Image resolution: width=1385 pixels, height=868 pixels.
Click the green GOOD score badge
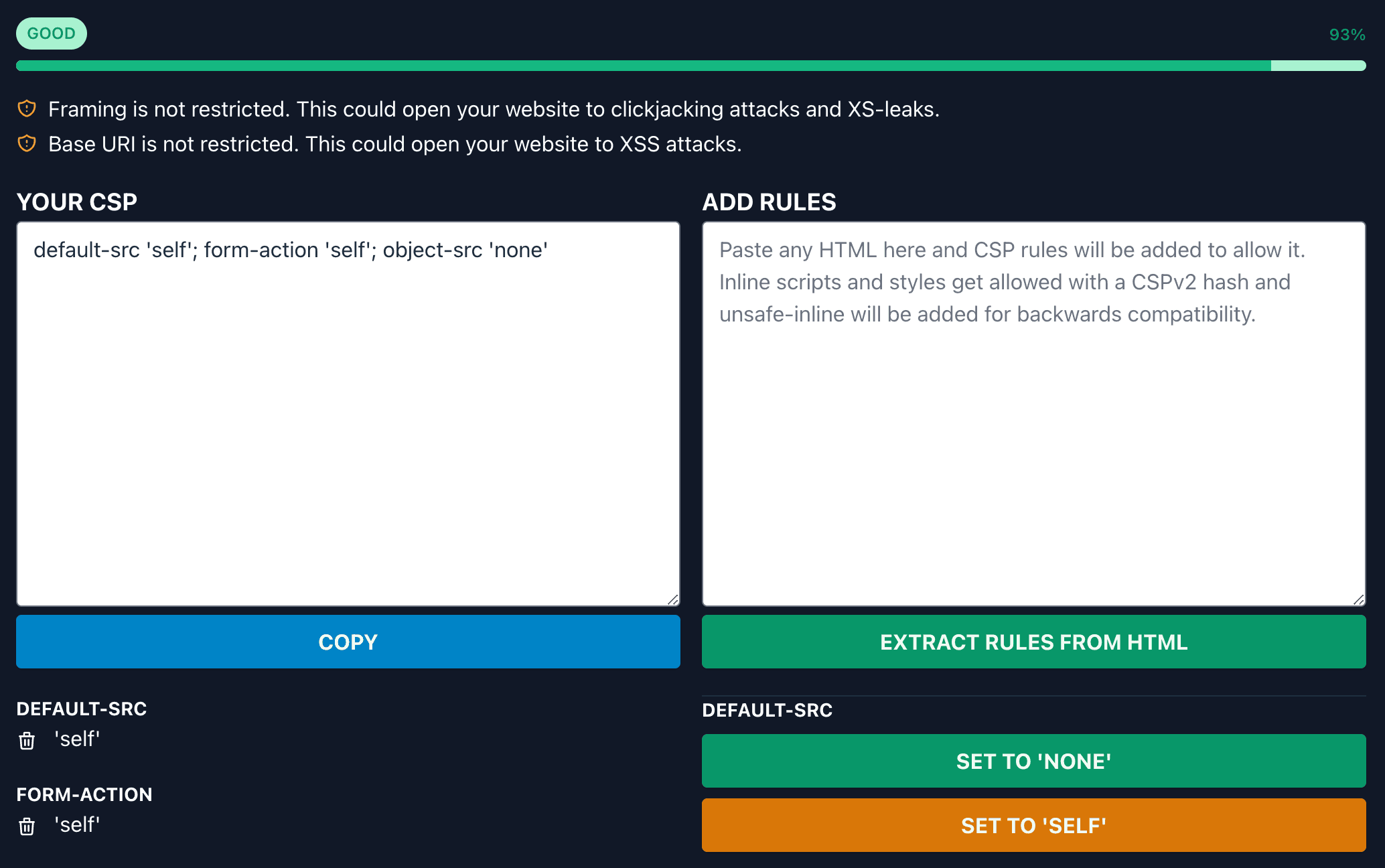52,33
